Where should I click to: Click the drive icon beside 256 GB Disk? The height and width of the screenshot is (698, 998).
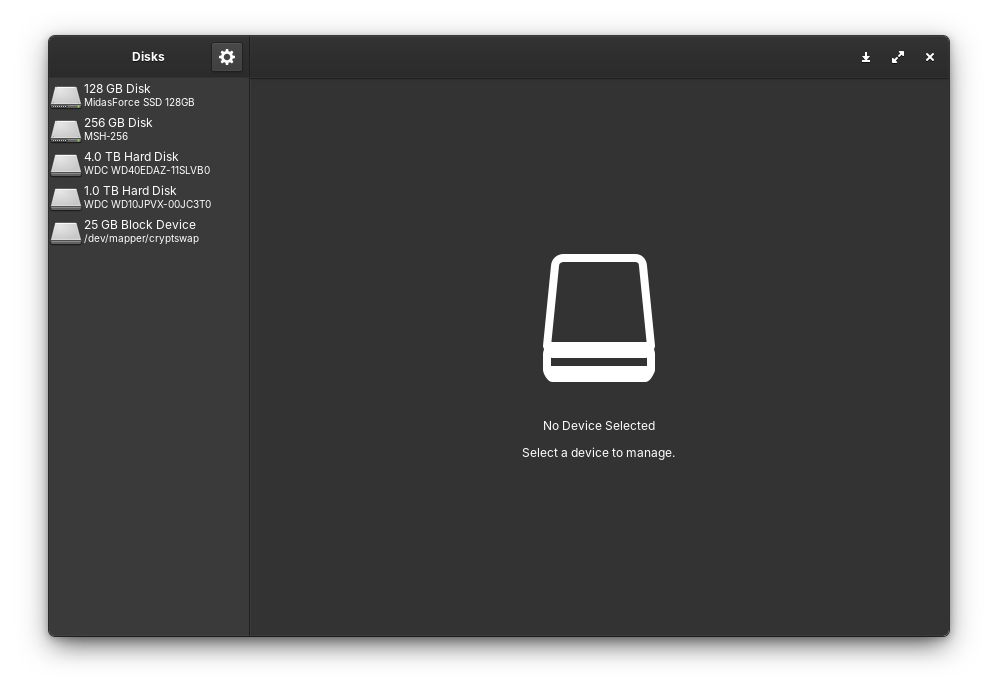click(66, 129)
